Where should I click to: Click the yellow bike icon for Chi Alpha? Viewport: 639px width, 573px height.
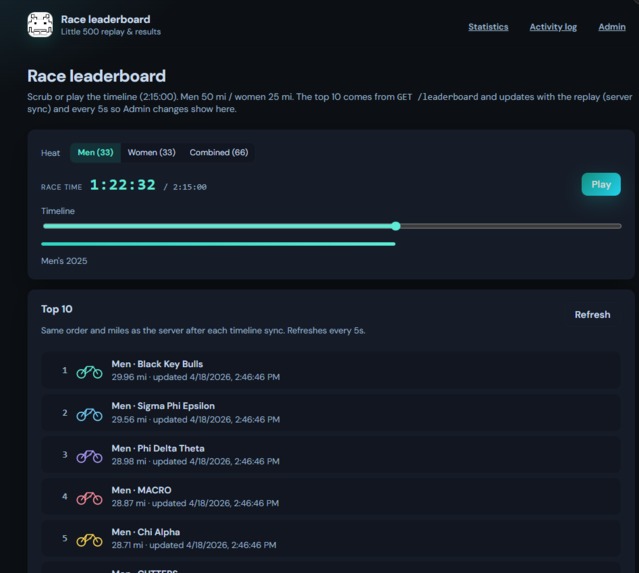(89, 540)
